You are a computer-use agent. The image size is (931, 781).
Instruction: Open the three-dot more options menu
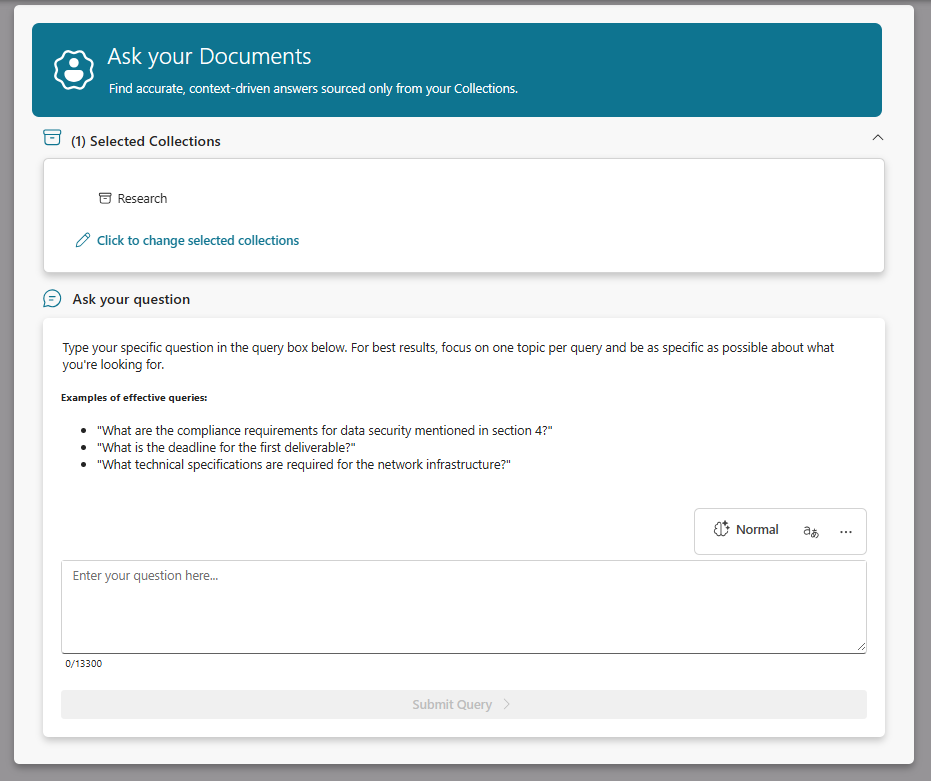[846, 531]
